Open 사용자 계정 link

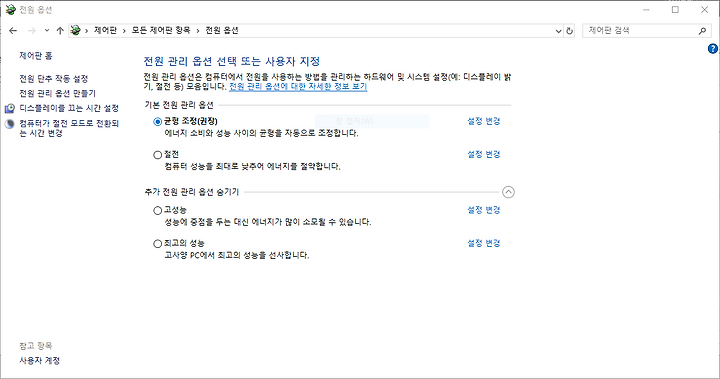(x=39, y=361)
